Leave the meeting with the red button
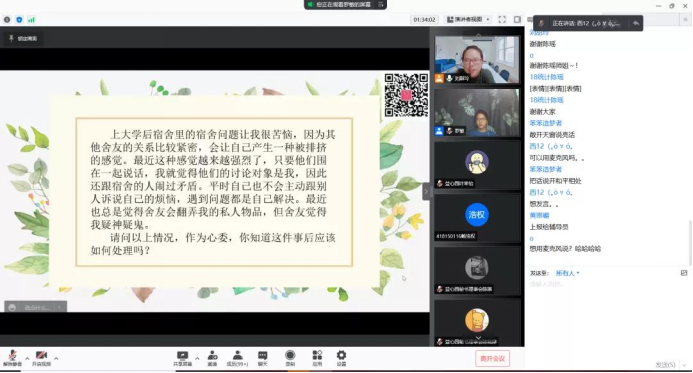Viewport: 693px width, 373px height. click(492, 358)
